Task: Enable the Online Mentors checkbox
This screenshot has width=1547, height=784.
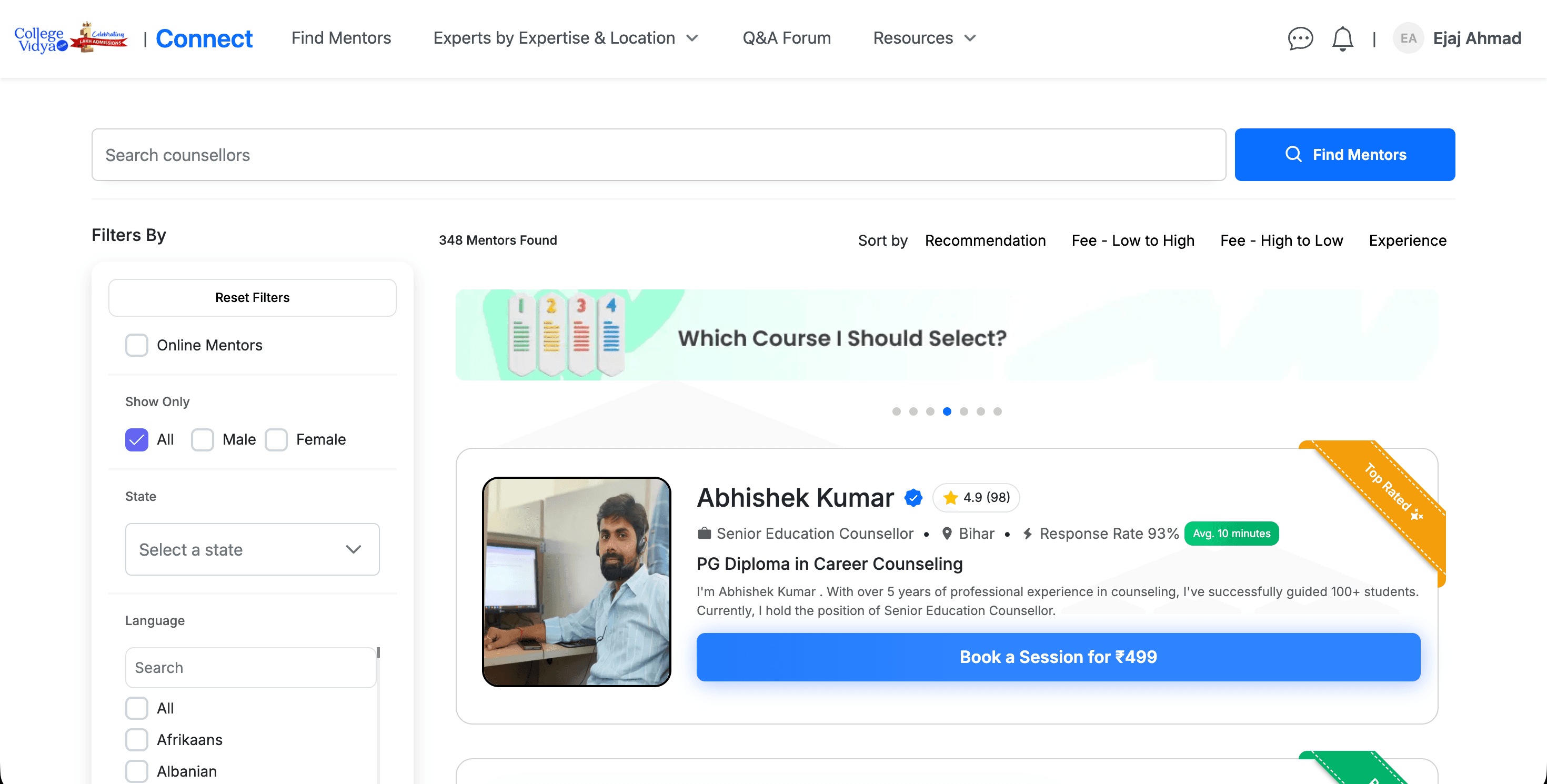Action: coord(137,345)
